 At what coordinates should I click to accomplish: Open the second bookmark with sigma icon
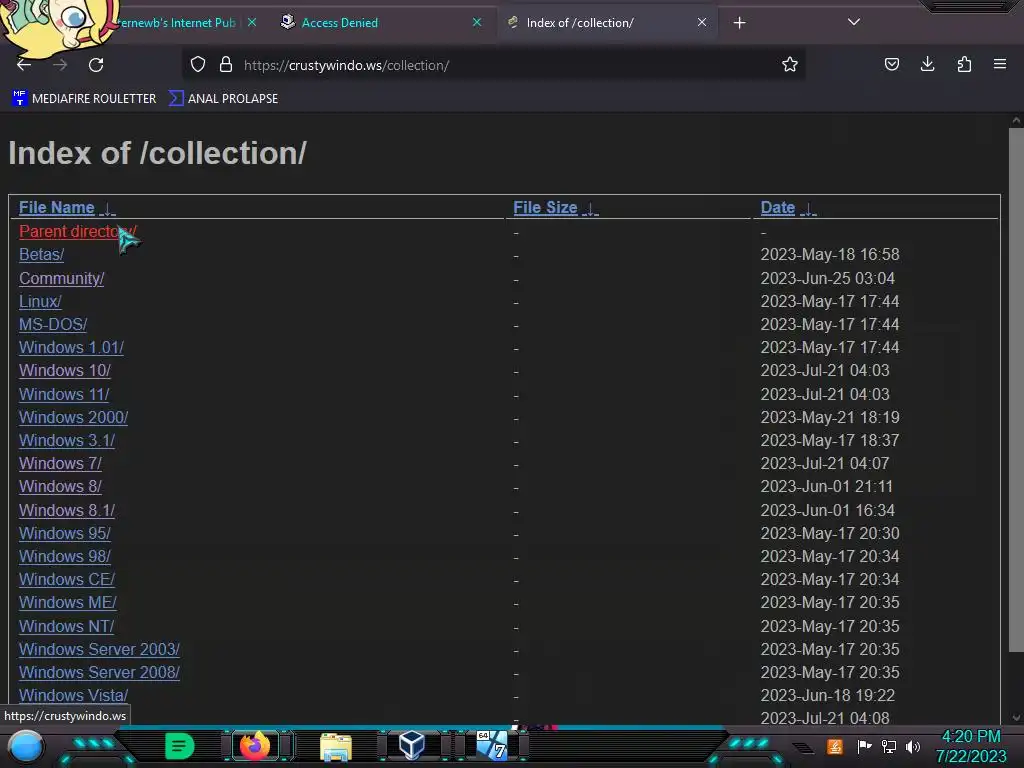[223, 99]
